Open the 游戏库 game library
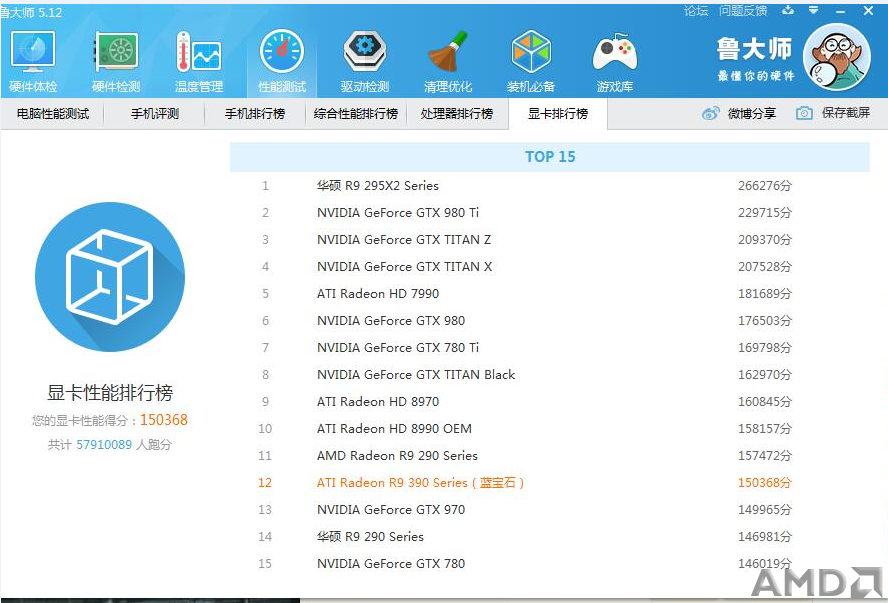 pyautogui.click(x=614, y=61)
